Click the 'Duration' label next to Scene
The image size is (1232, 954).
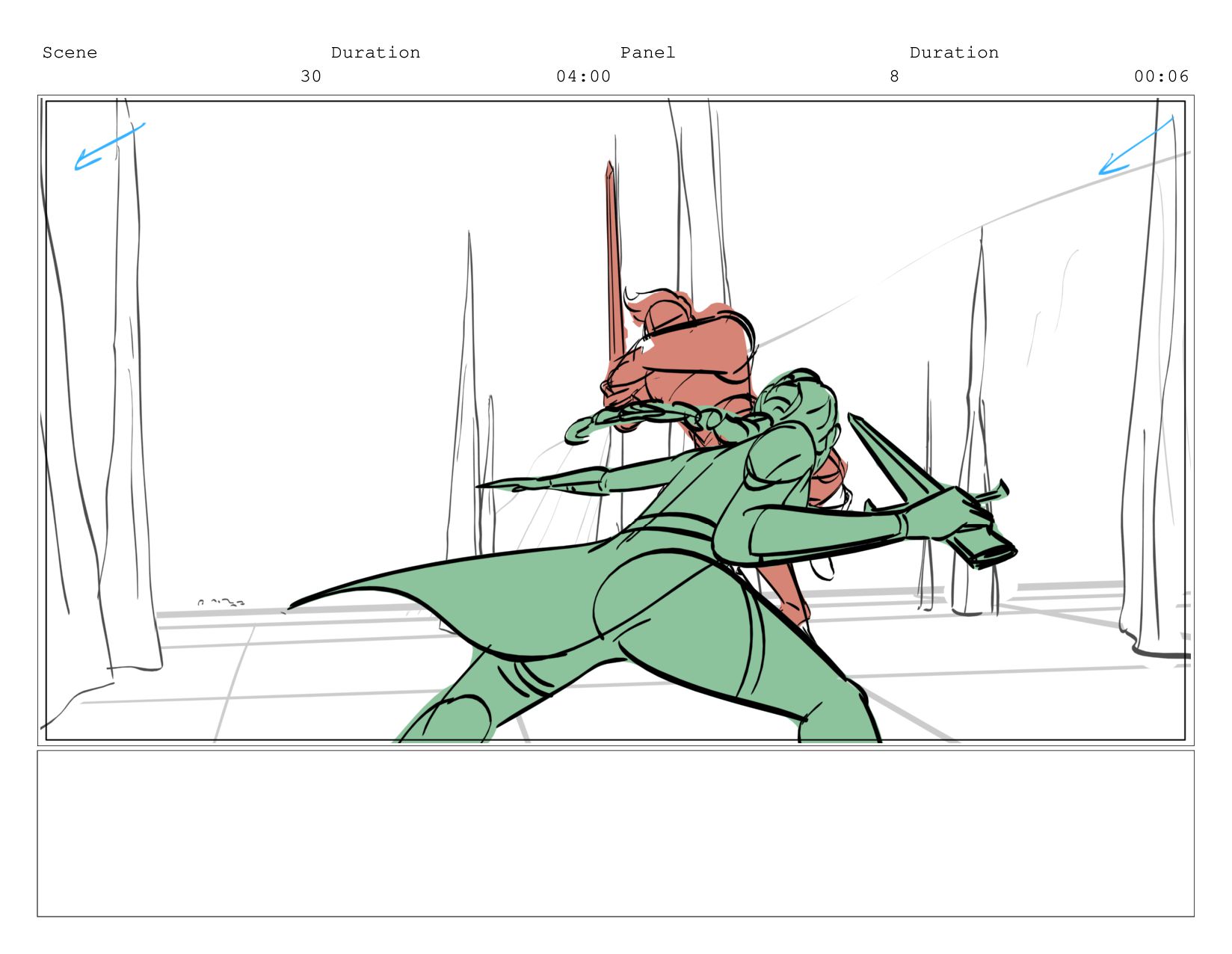click(375, 52)
